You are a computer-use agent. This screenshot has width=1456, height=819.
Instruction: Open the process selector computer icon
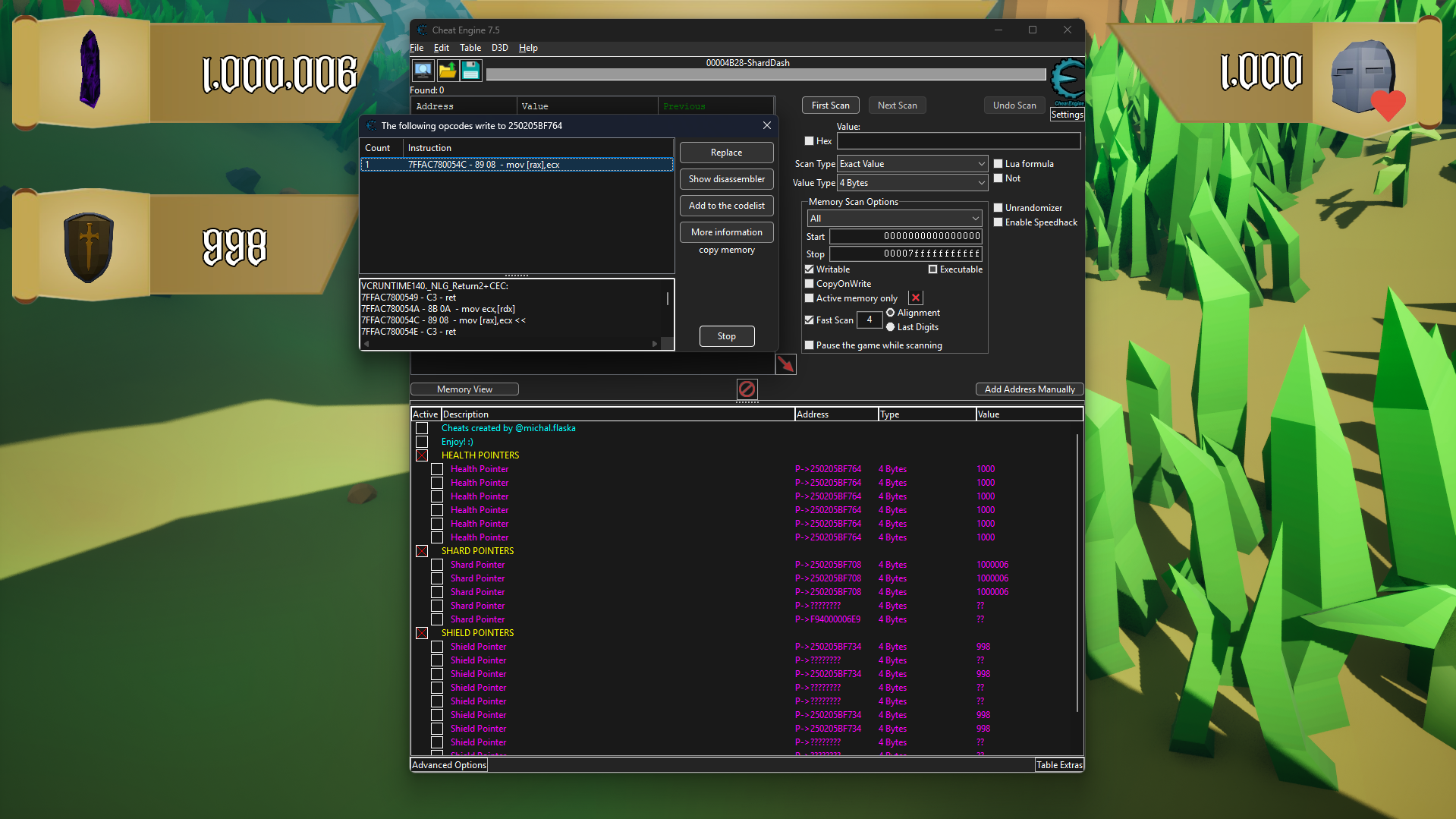[423, 71]
